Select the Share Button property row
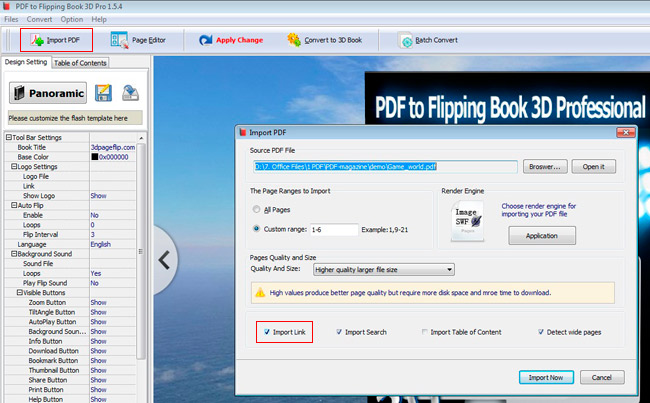The image size is (650, 403). [x=70, y=380]
